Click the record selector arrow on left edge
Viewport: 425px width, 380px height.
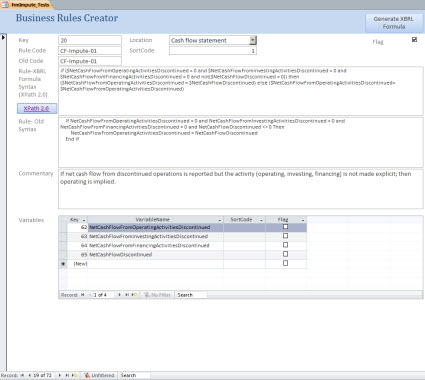point(3,37)
